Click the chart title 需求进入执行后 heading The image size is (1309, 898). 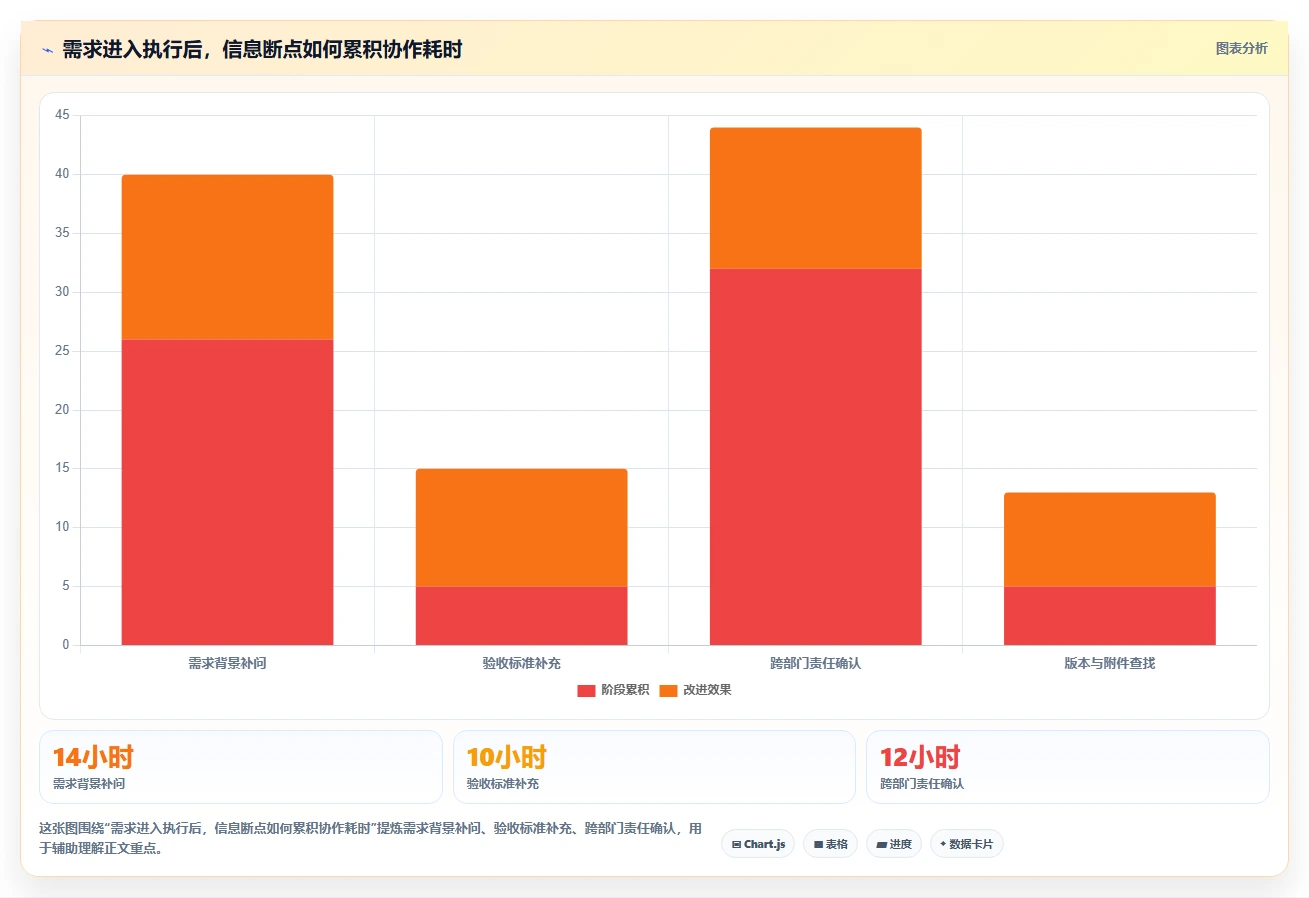pos(262,49)
